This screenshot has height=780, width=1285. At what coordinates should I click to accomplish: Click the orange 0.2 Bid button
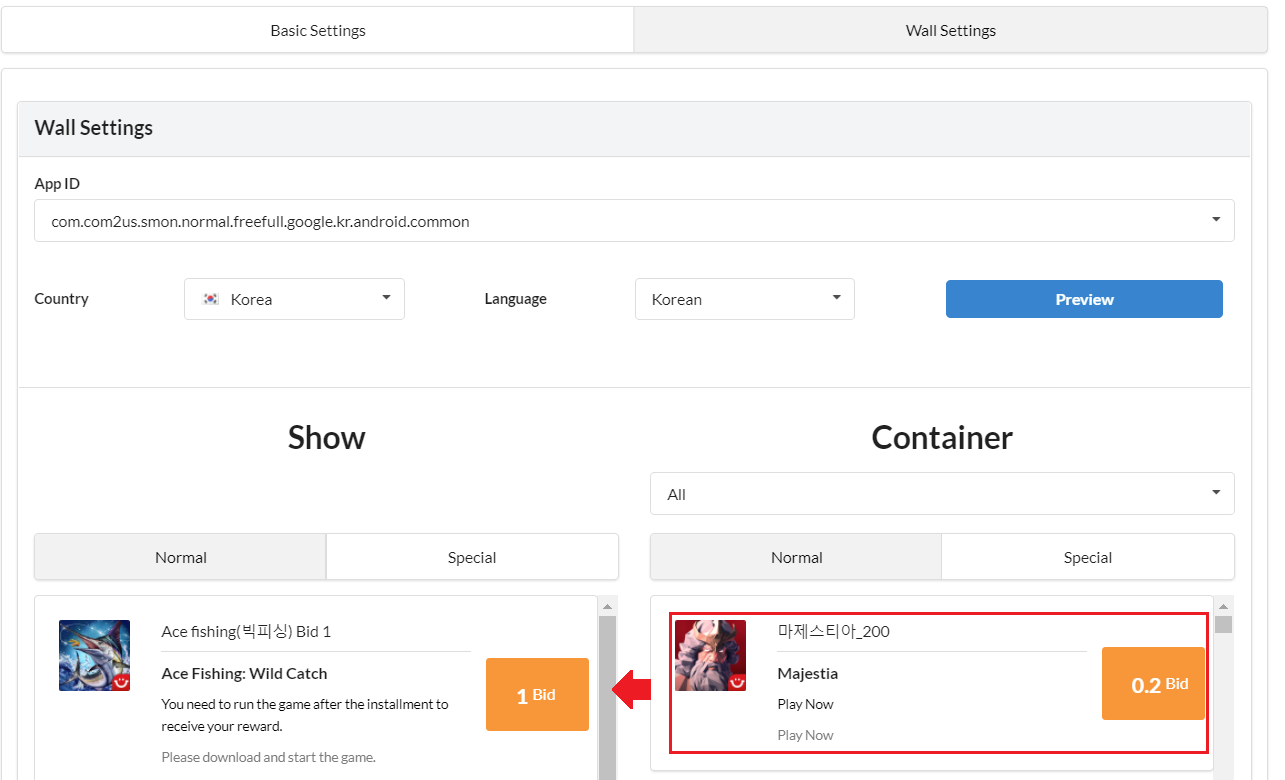[1153, 684]
